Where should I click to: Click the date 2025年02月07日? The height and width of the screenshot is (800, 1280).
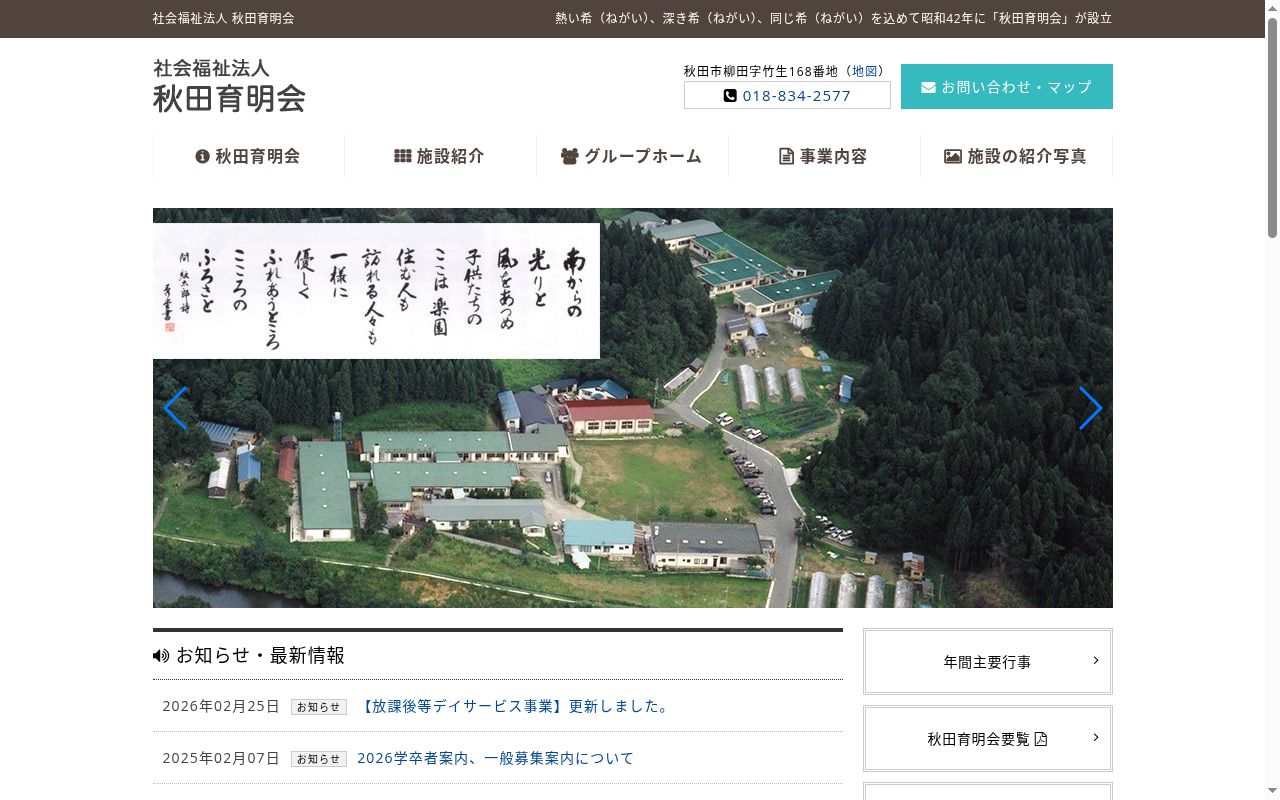(x=221, y=758)
